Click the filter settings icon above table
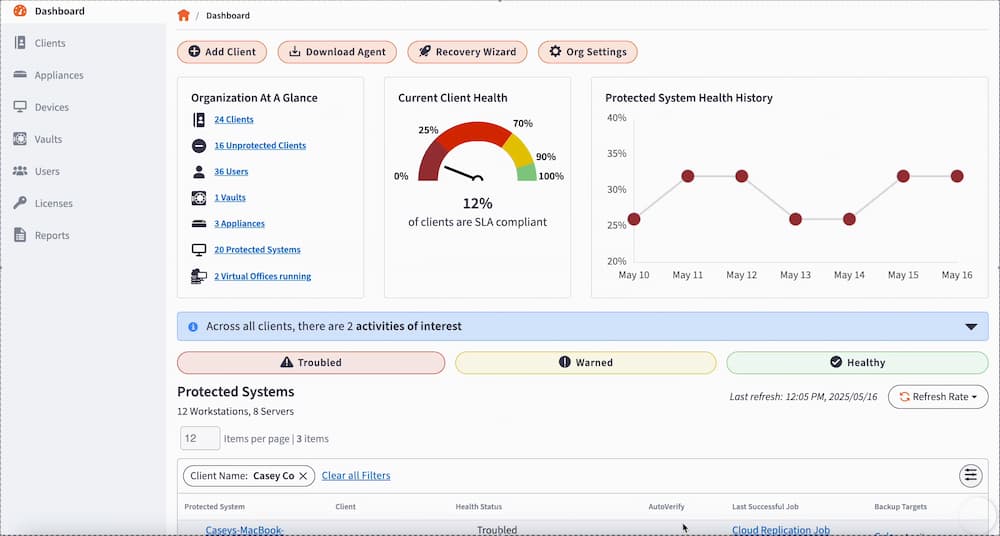Screen dimensions: 1000x536 (x=970, y=476)
